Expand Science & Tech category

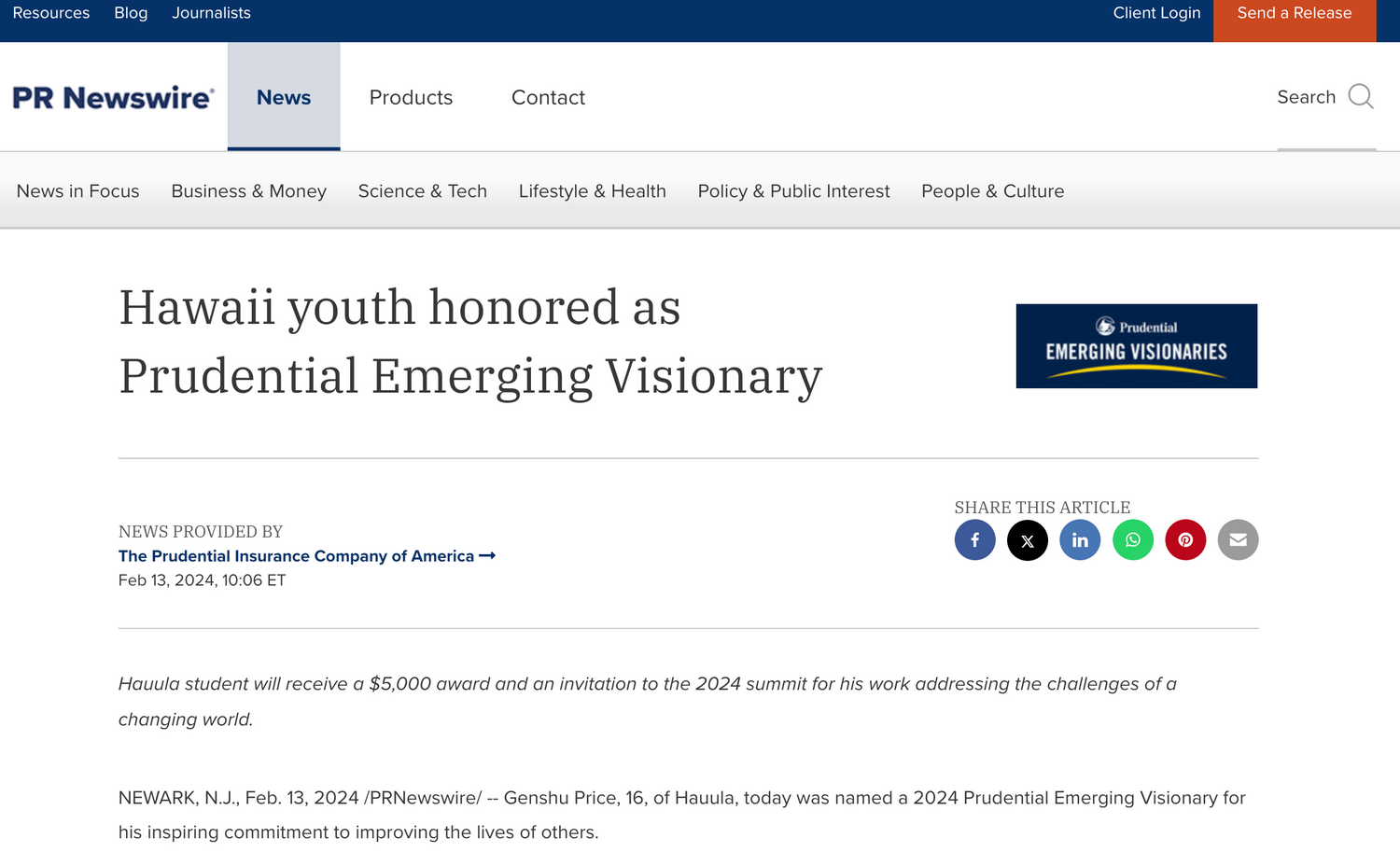pos(422,191)
